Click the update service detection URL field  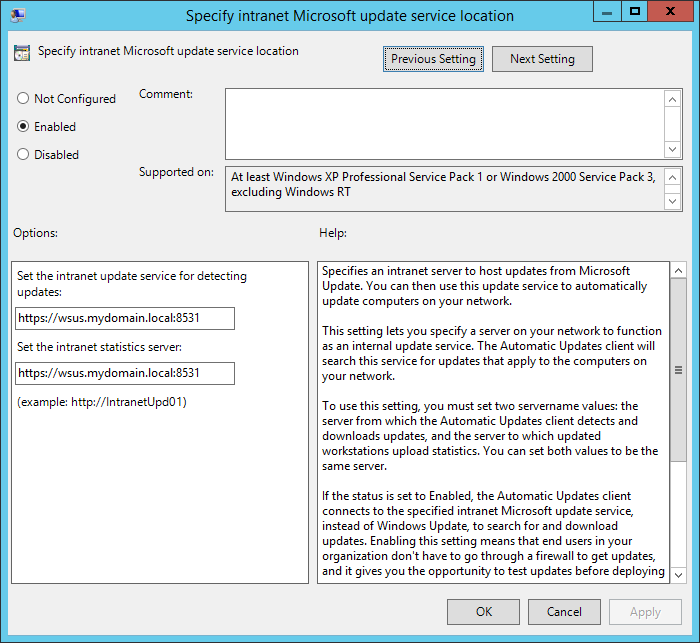pos(125,318)
